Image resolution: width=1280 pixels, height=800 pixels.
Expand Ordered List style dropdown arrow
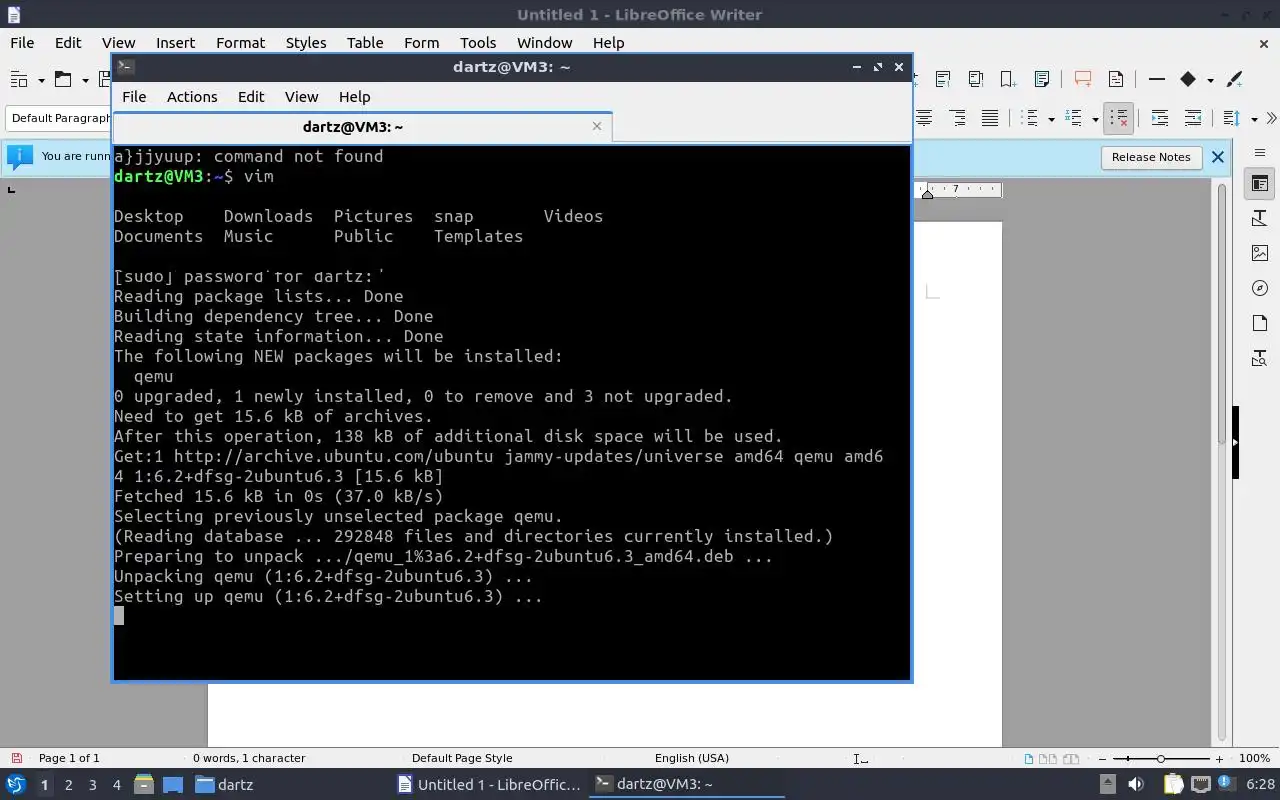(x=1095, y=119)
